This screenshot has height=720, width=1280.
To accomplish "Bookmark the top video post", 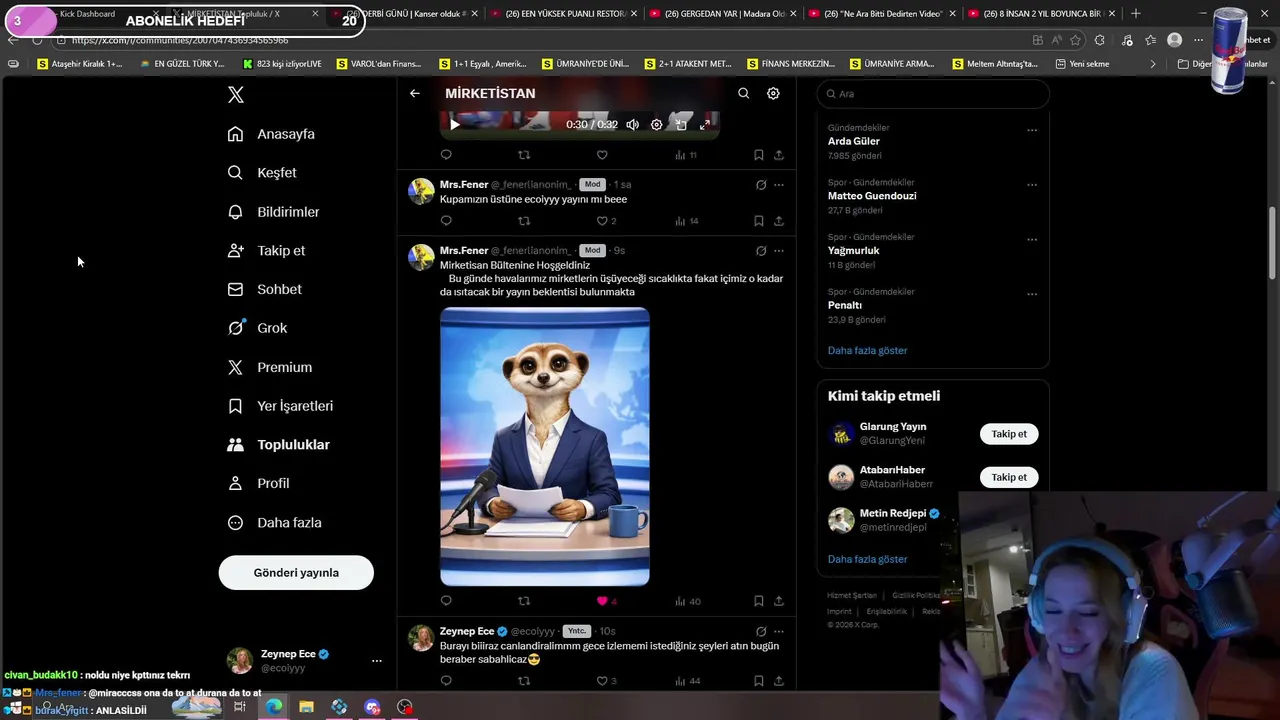I will click(759, 155).
